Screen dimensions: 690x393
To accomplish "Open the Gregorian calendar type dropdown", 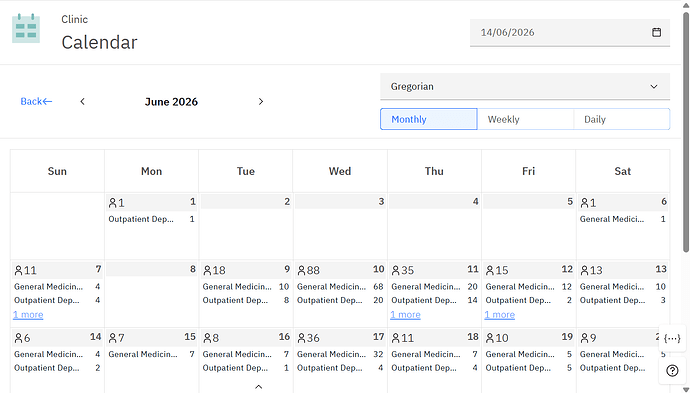I will (x=525, y=87).
